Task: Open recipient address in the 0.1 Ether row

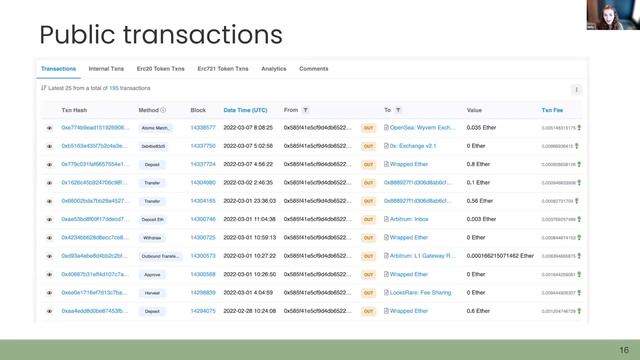Action: pos(418,183)
